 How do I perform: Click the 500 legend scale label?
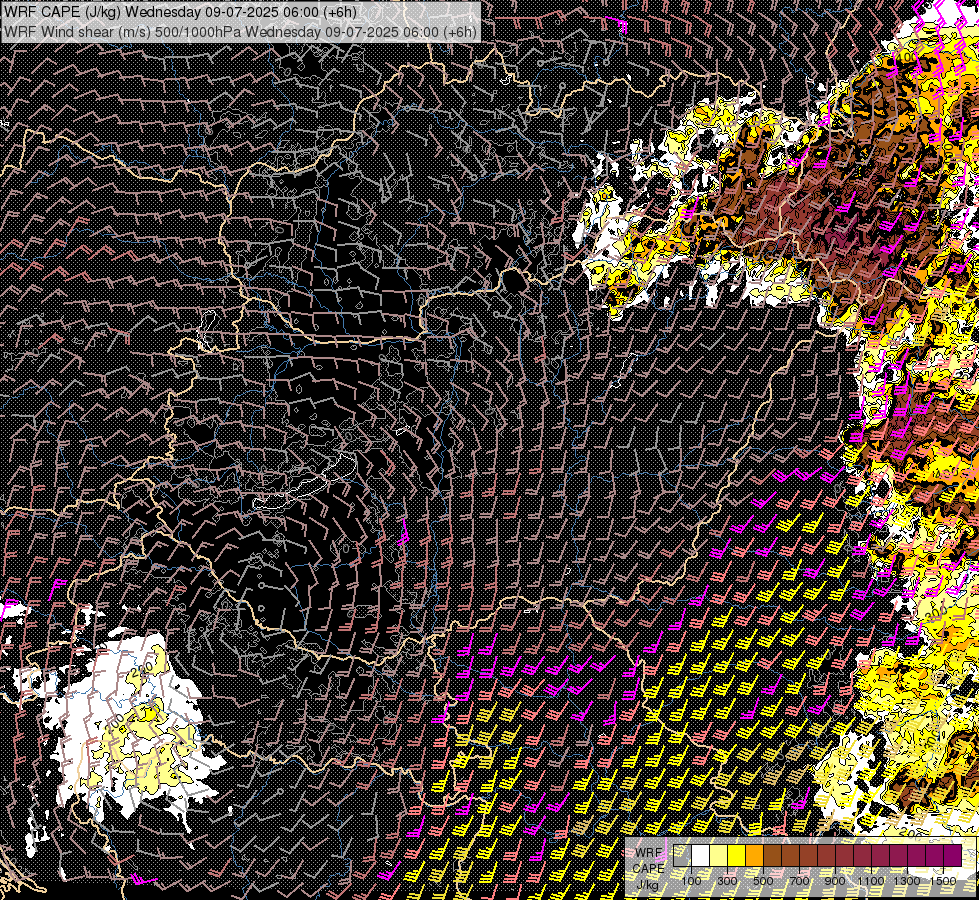(763, 881)
